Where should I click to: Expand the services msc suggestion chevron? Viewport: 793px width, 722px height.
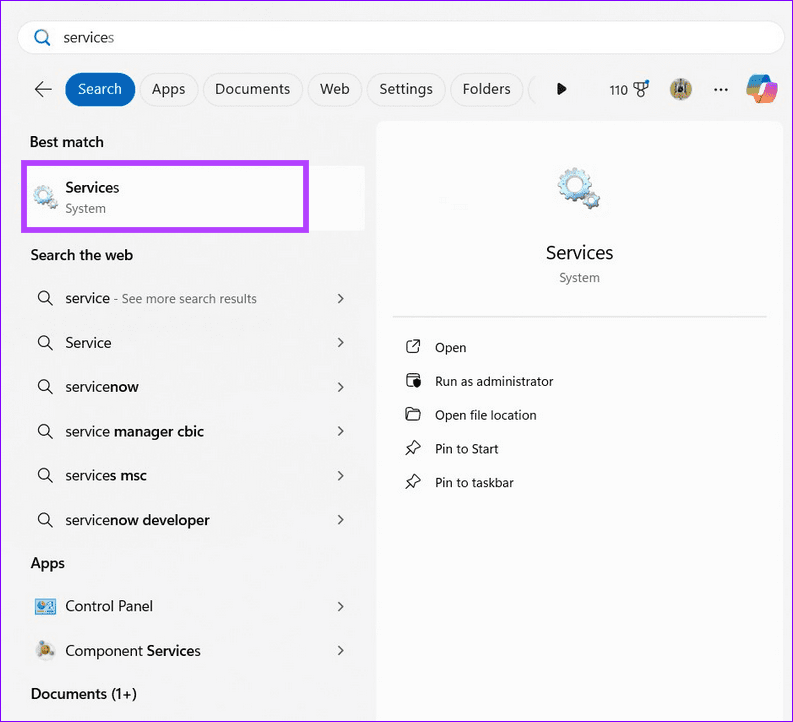[x=341, y=476]
